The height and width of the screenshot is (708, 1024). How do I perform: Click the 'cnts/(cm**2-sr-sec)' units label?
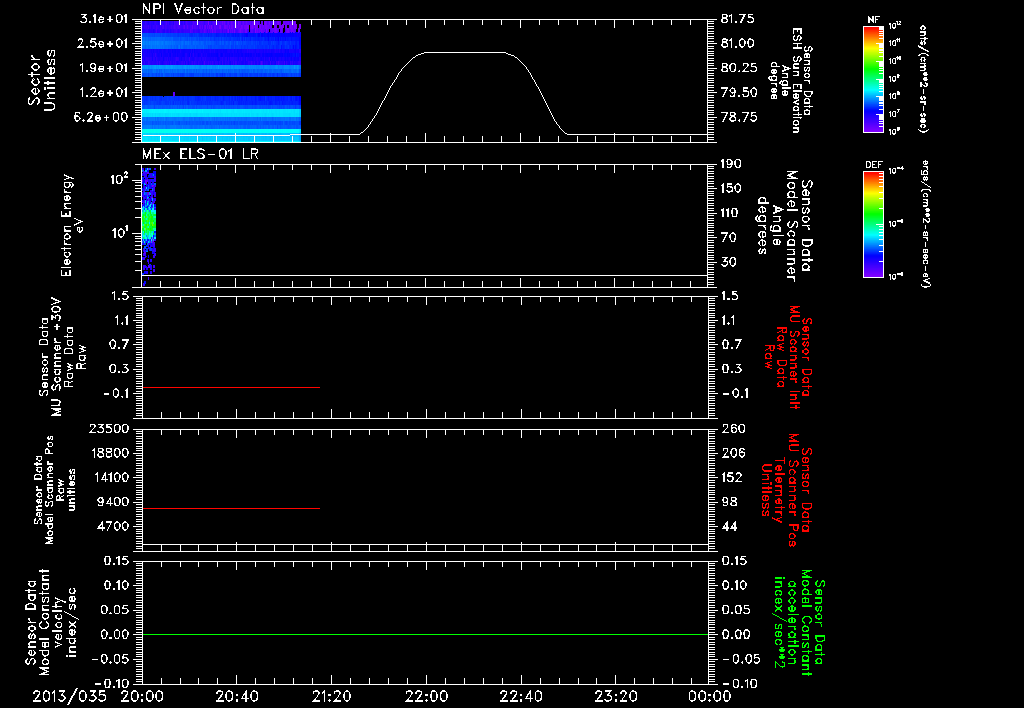coord(923,79)
